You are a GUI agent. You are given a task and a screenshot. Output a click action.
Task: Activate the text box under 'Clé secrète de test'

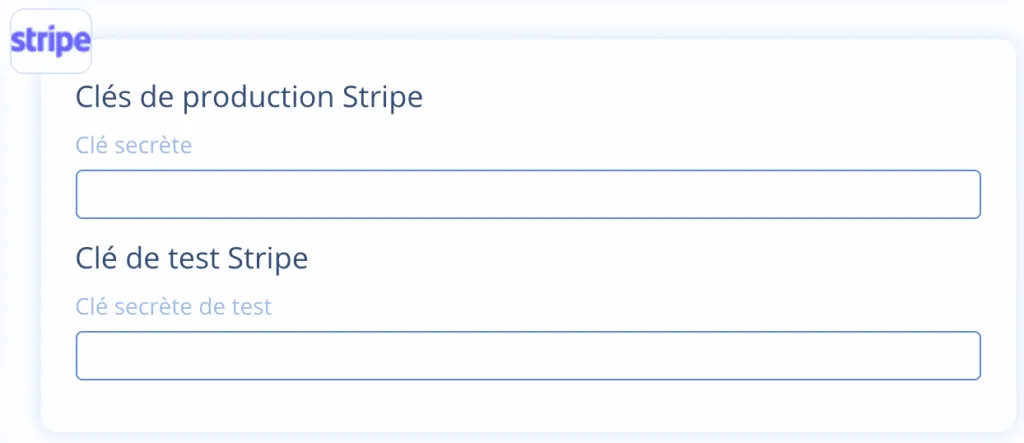coord(528,355)
